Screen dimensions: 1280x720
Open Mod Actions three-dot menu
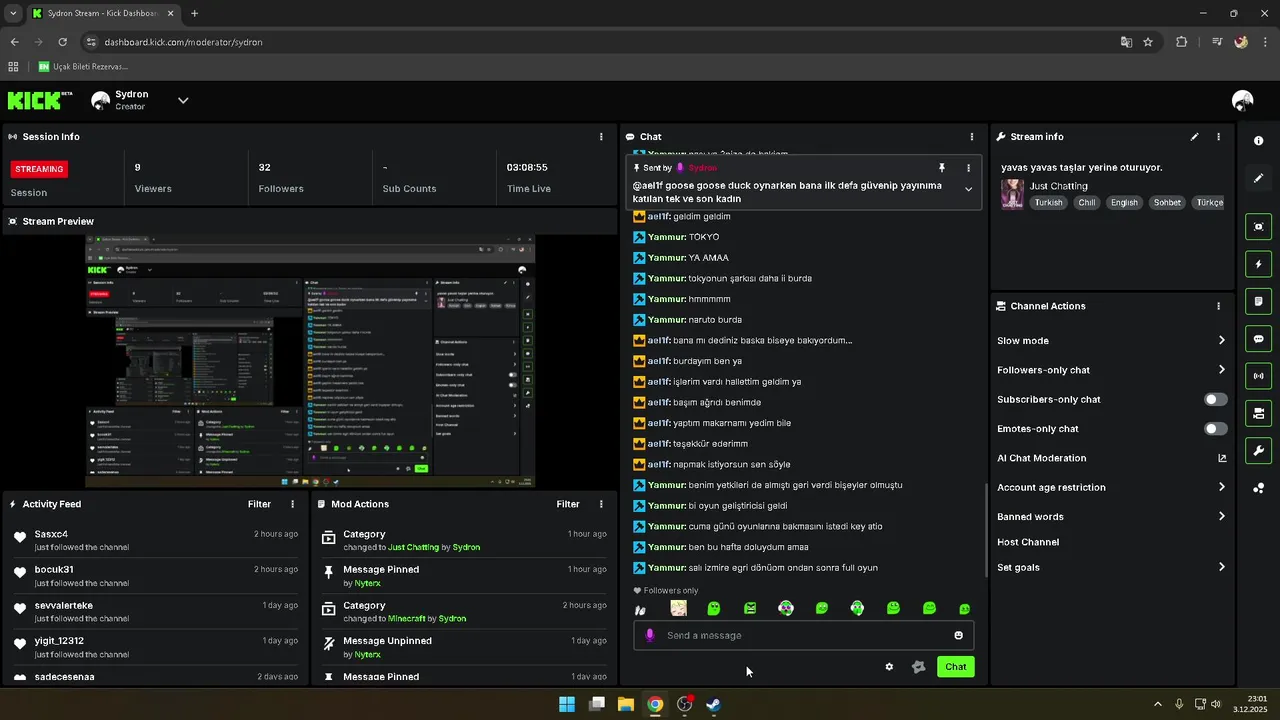coord(601,504)
